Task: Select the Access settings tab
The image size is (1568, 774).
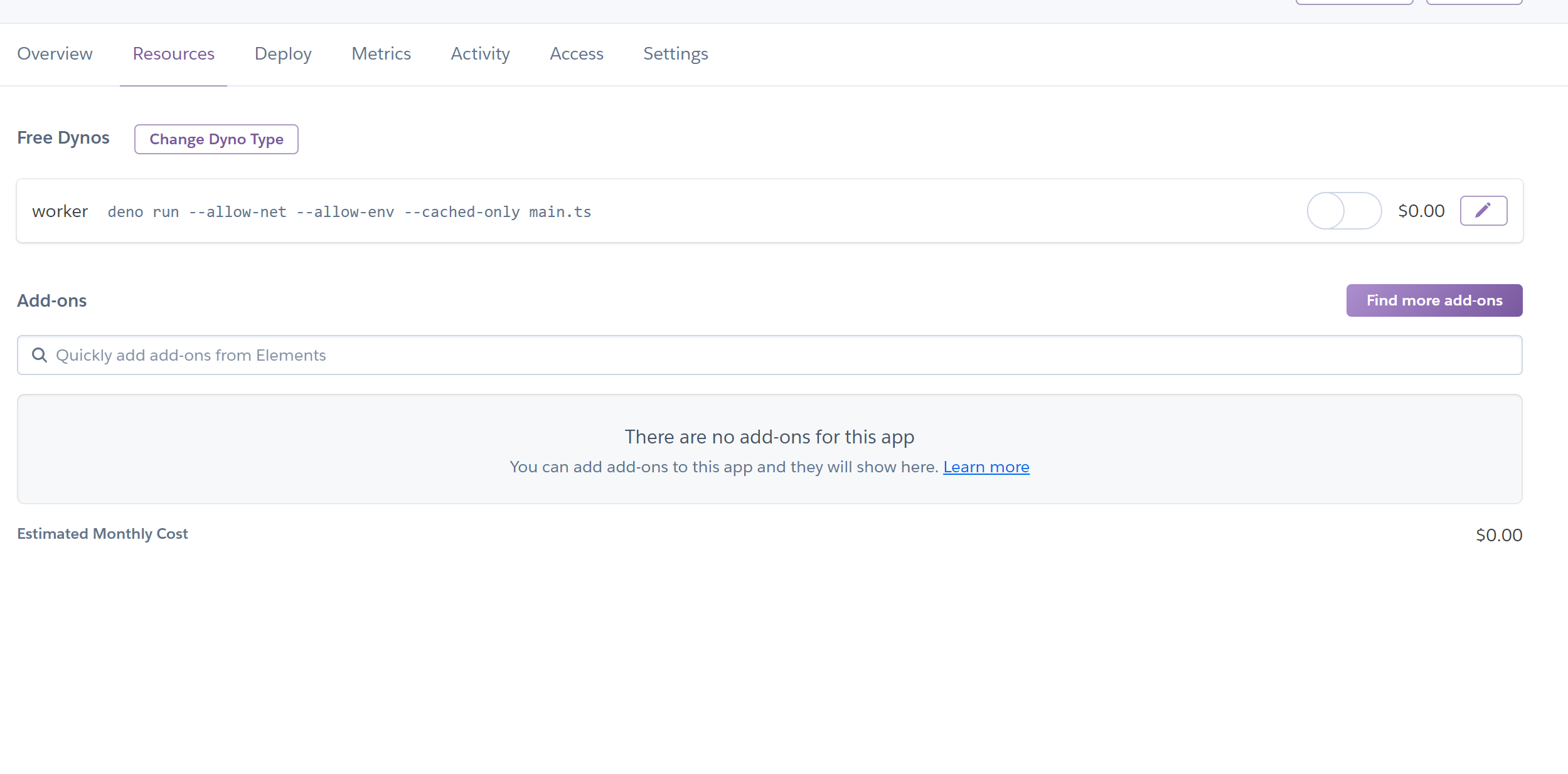Action: click(x=577, y=54)
